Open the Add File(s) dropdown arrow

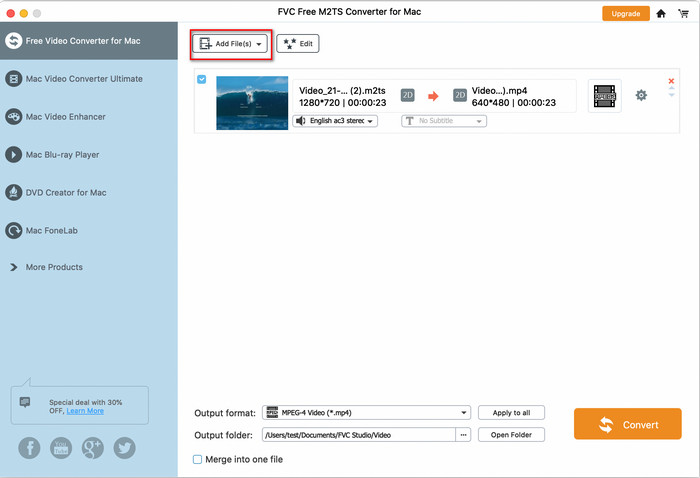(x=259, y=44)
